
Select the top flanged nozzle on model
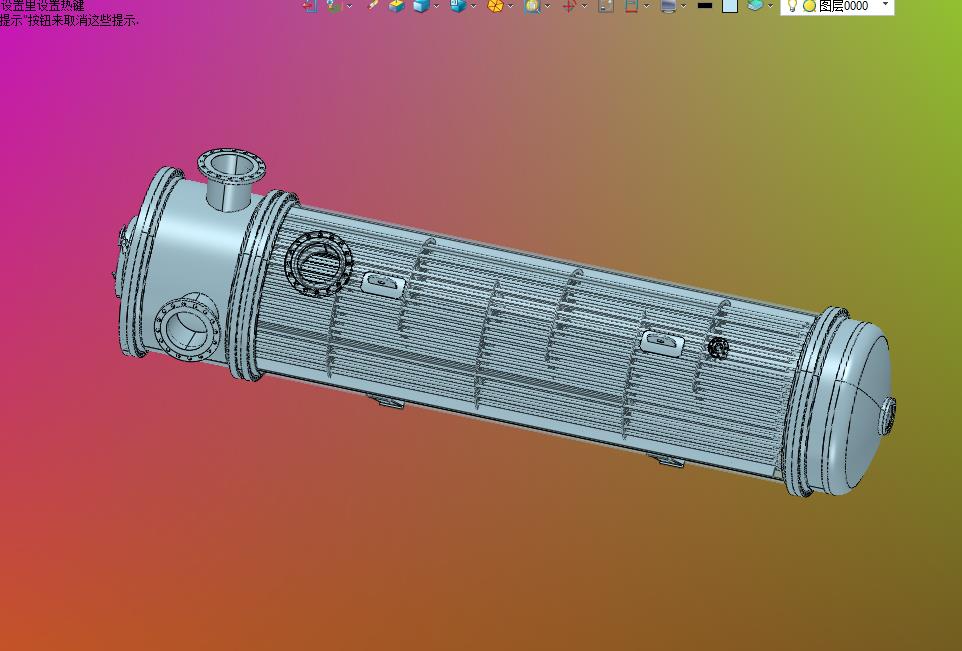[231, 178]
